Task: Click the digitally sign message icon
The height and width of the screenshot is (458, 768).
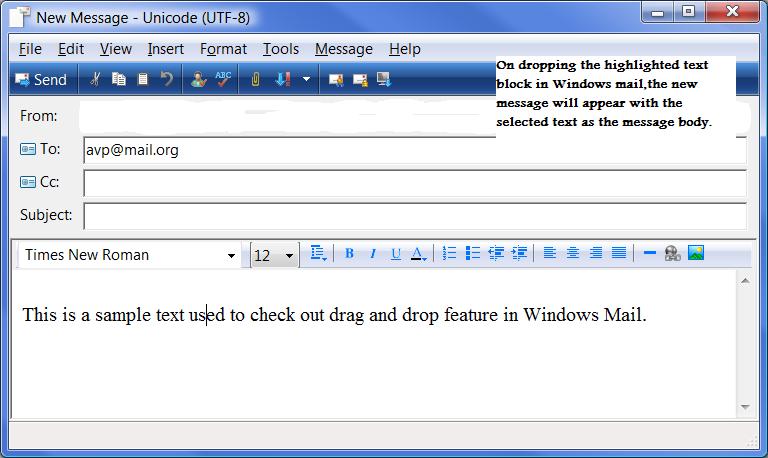Action: pyautogui.click(x=336, y=79)
